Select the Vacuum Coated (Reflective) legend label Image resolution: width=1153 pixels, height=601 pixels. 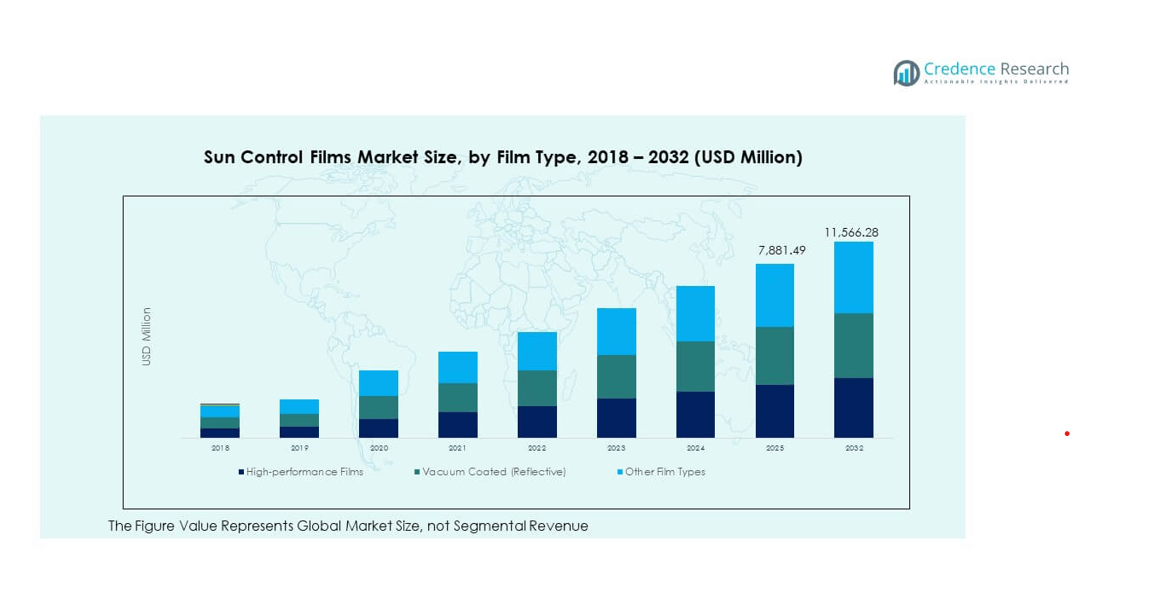(x=493, y=472)
